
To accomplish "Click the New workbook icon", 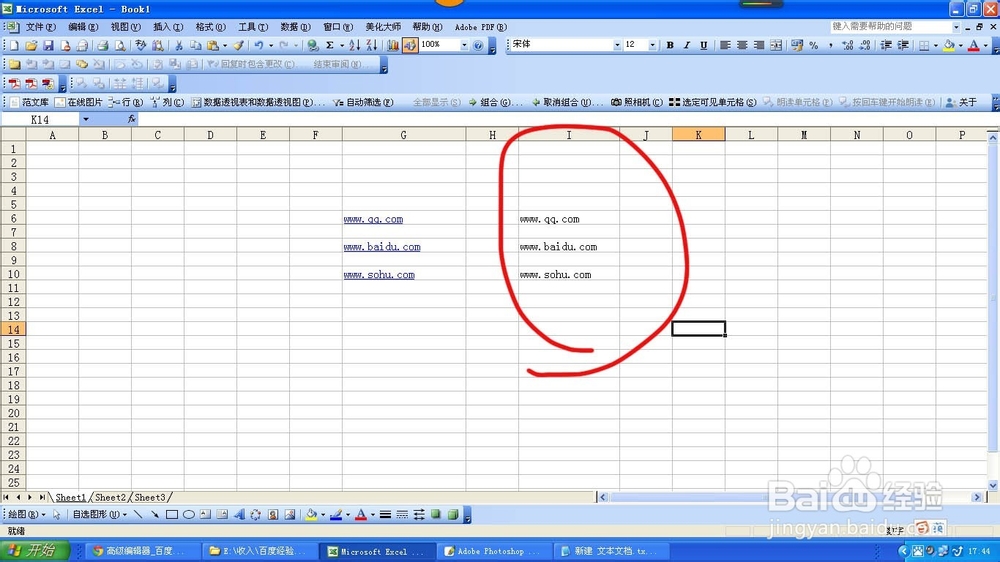I will click(13, 45).
